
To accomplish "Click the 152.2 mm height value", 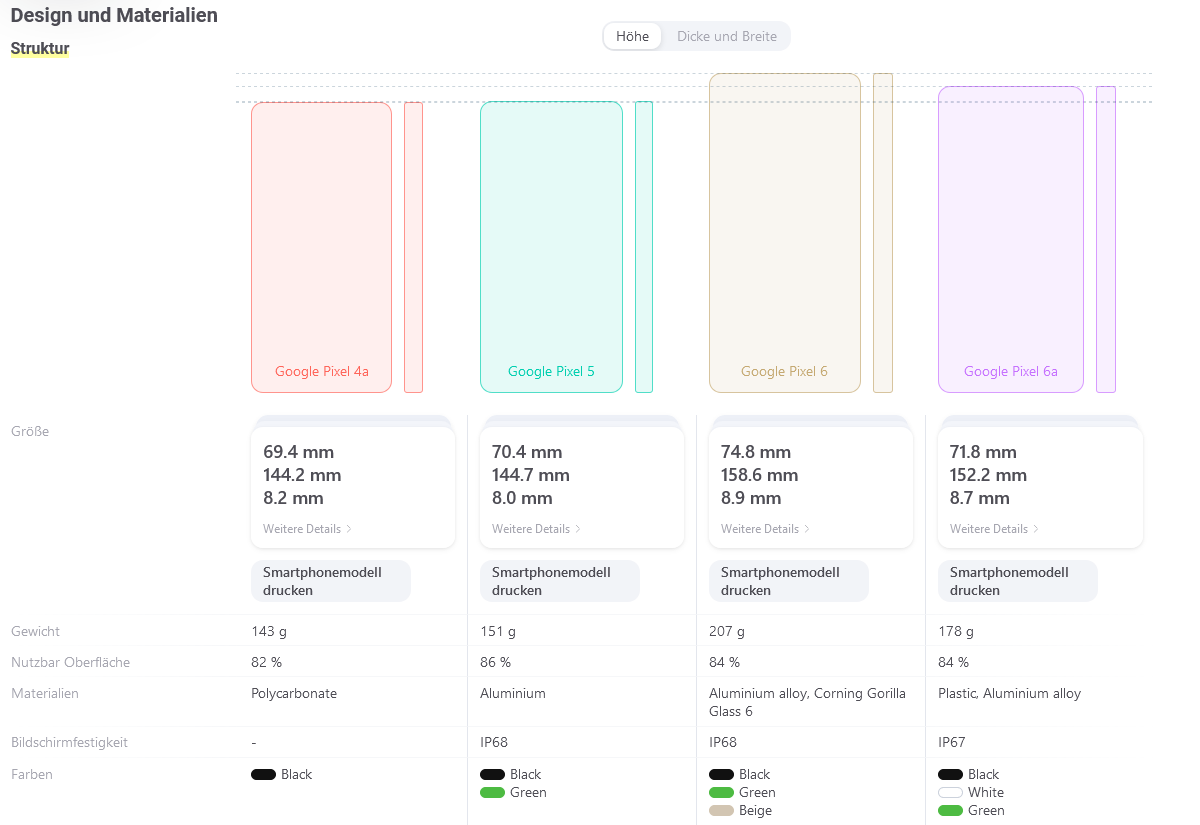I will [988, 475].
